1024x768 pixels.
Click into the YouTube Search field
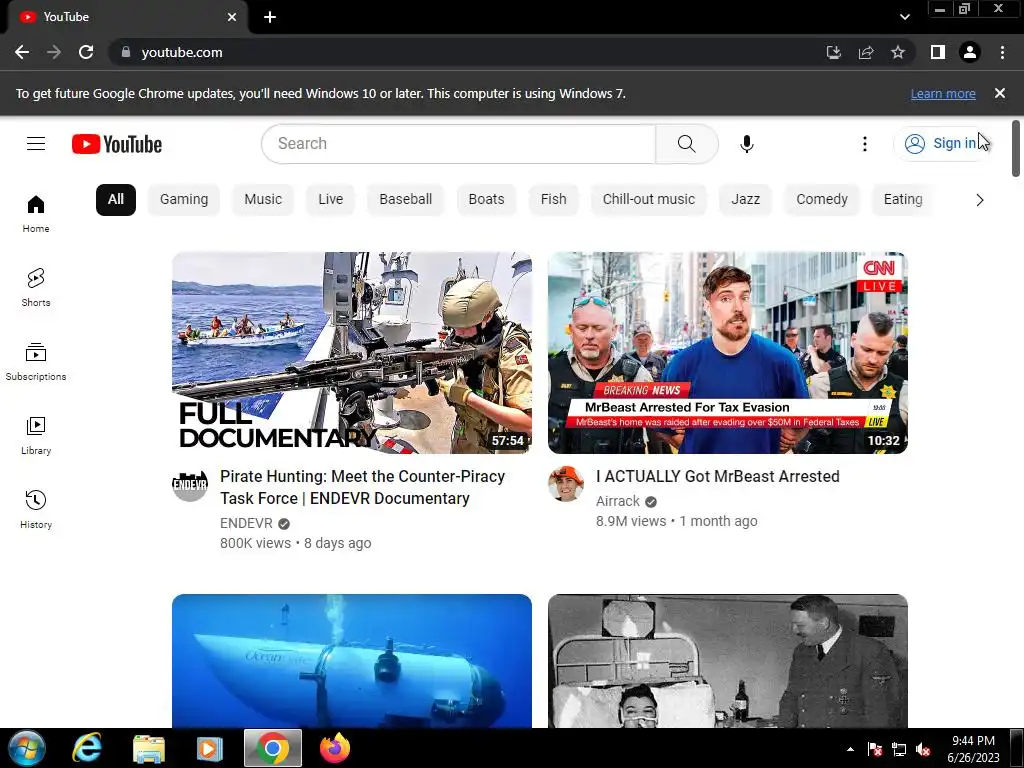458,144
